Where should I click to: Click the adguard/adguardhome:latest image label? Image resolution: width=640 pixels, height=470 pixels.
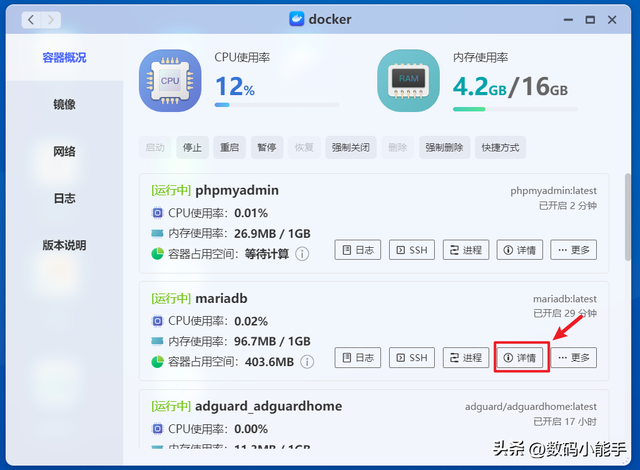[x=531, y=406]
